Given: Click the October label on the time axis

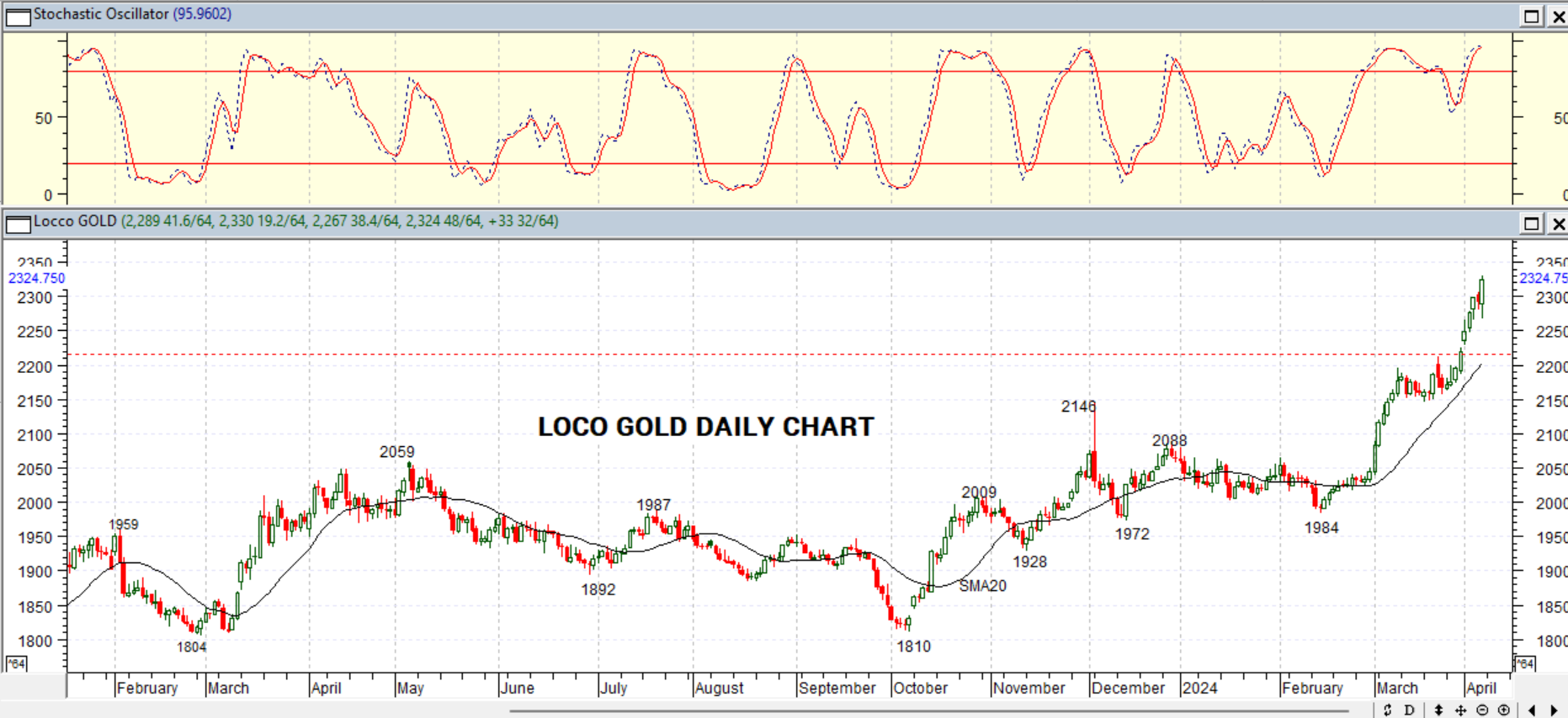Looking at the screenshot, I should 920,688.
